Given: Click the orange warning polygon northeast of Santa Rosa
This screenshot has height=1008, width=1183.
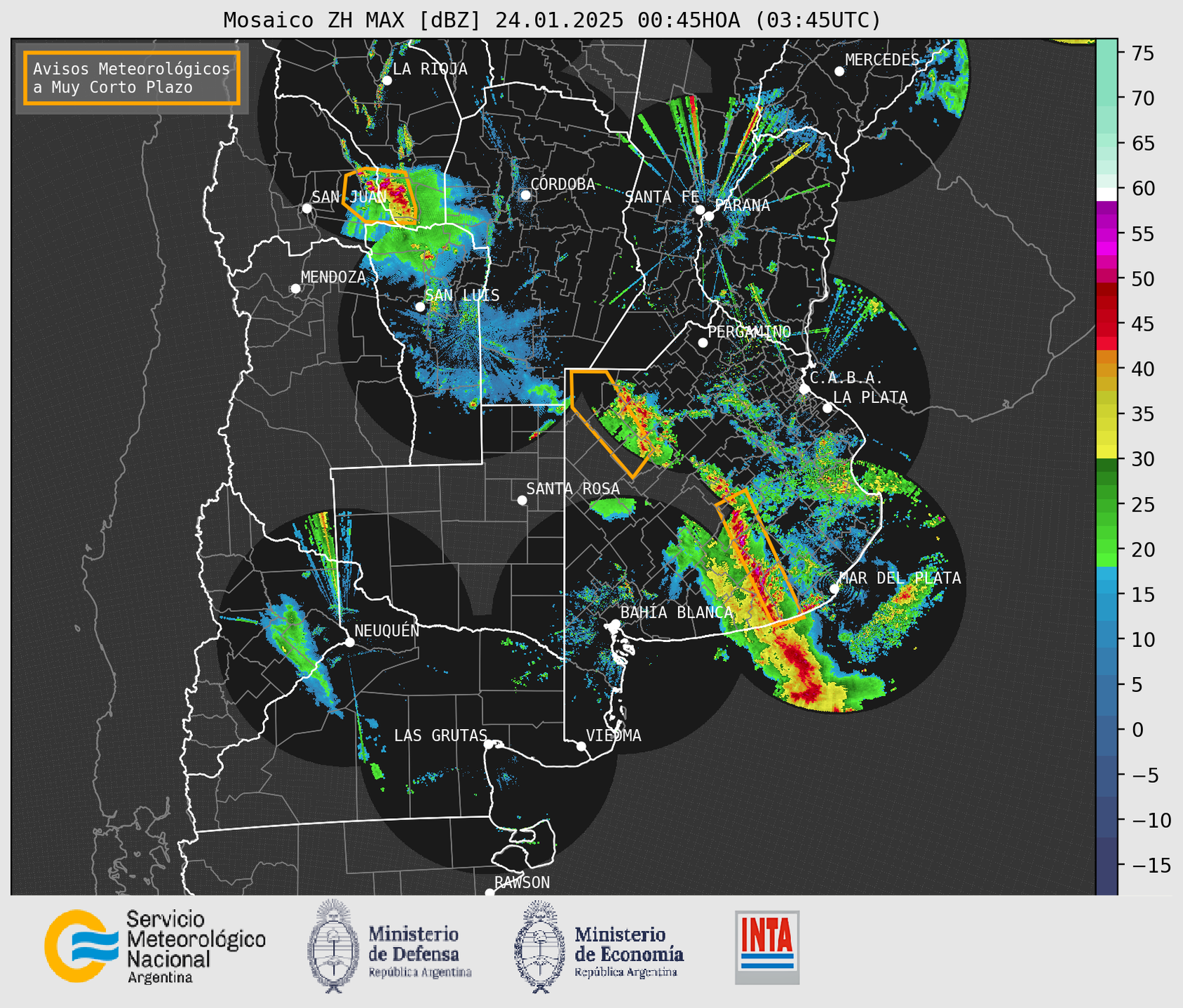Looking at the screenshot, I should (x=613, y=424).
